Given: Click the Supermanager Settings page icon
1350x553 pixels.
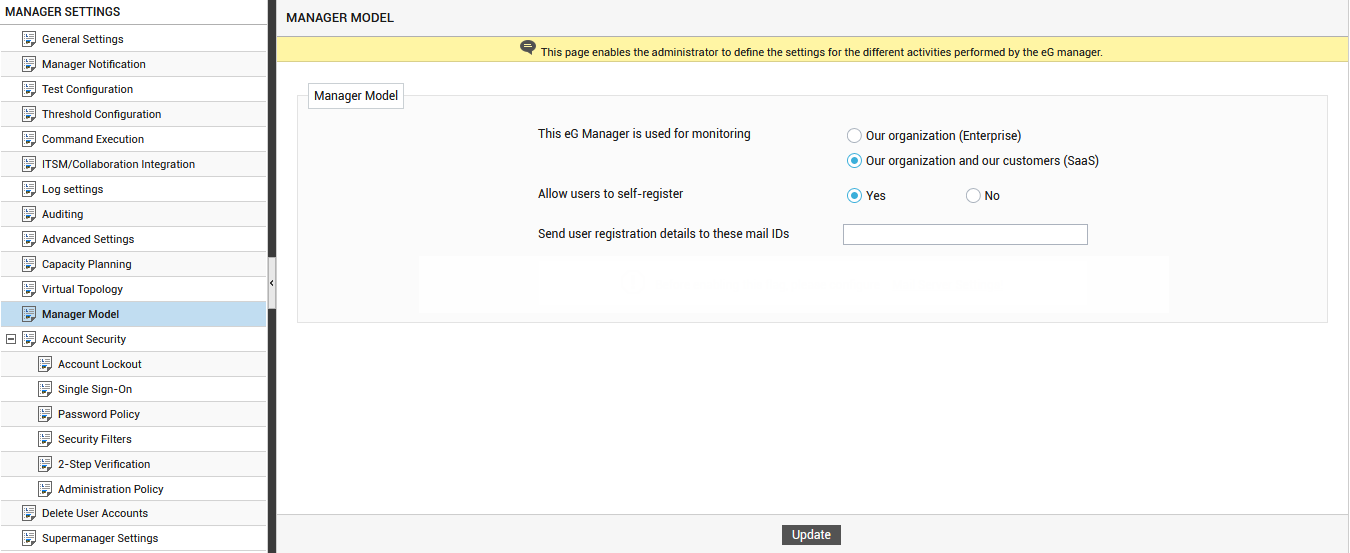Looking at the screenshot, I should tap(29, 538).
